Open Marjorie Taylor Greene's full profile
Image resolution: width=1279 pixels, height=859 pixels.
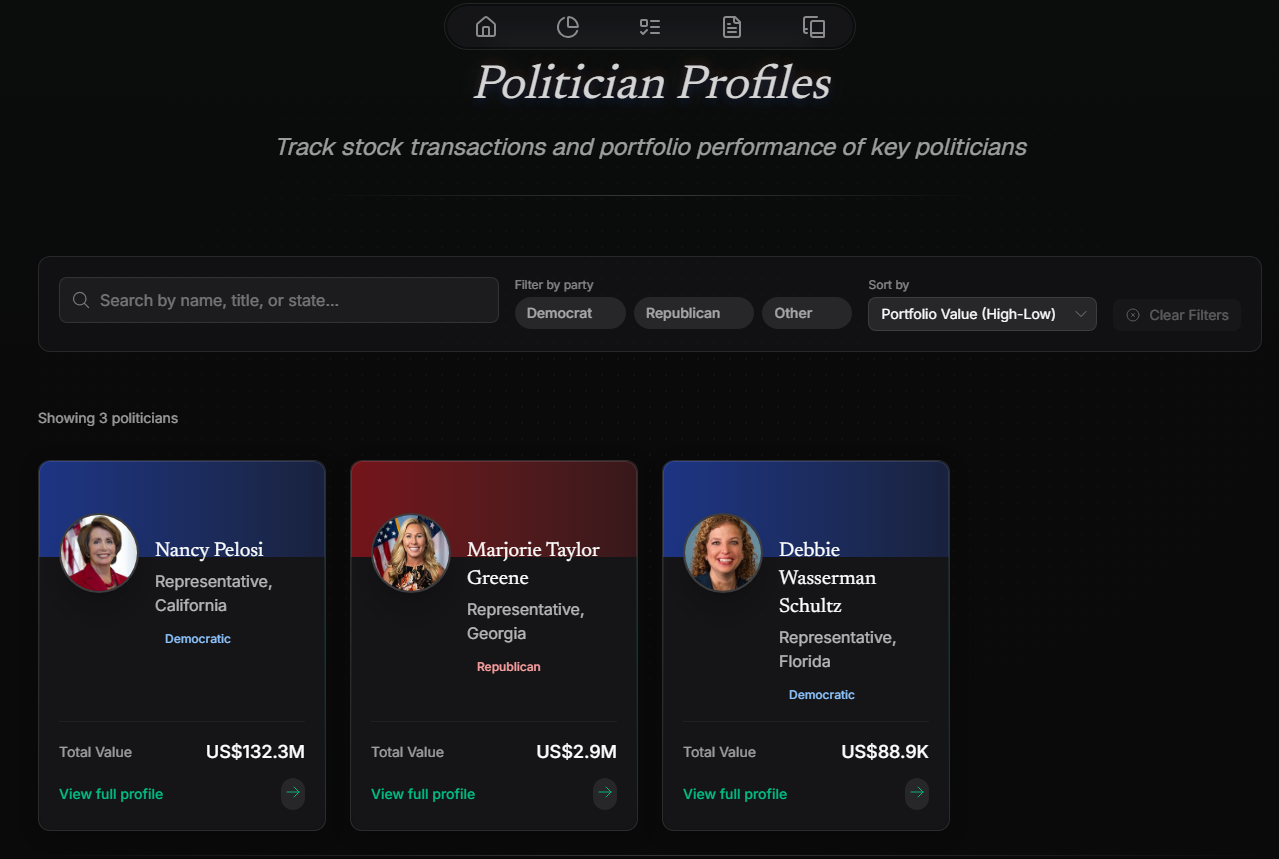tap(423, 793)
